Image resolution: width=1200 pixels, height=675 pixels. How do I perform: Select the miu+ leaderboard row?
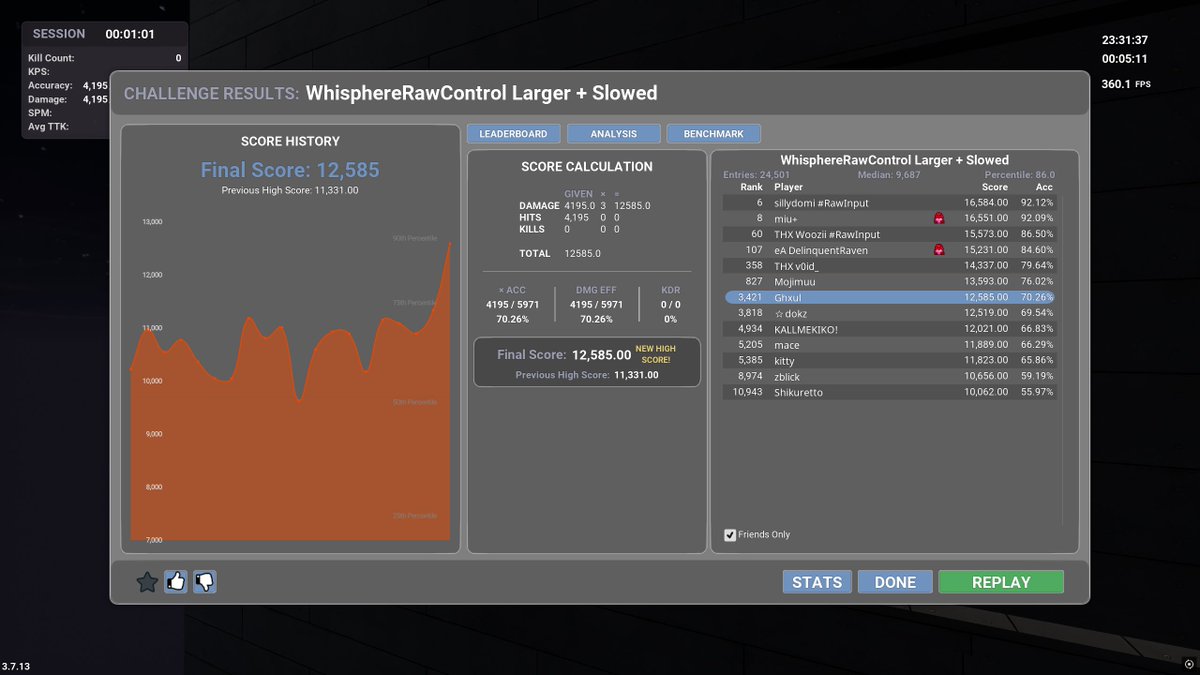click(x=889, y=218)
